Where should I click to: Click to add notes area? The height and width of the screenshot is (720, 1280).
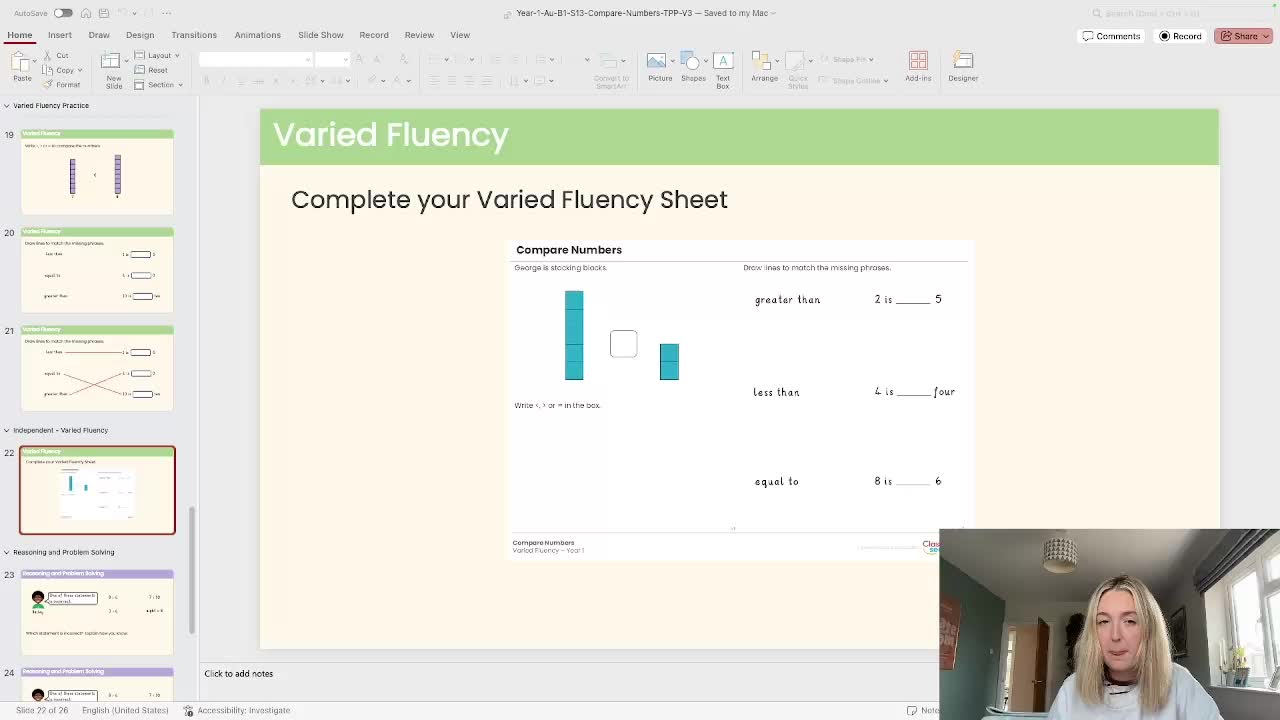tap(238, 674)
